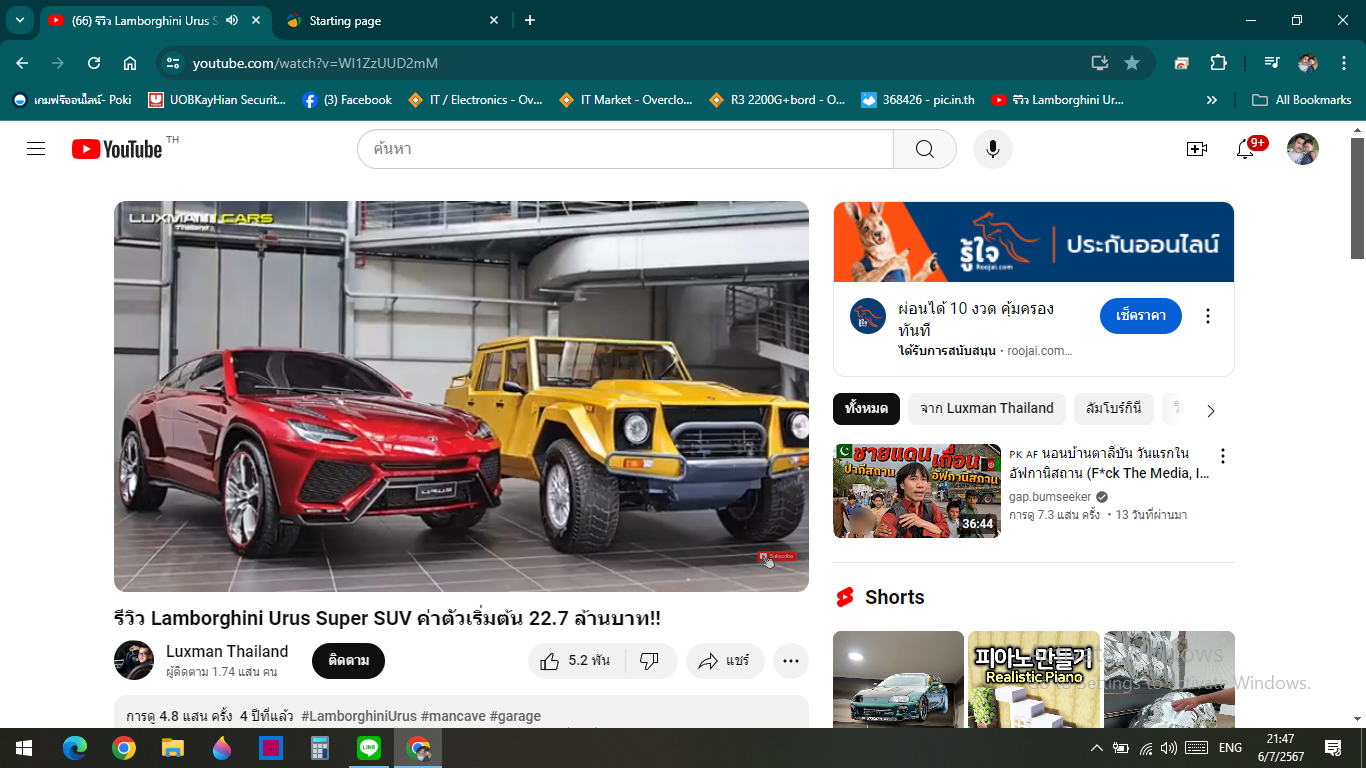This screenshot has width=1366, height=768.
Task: Click the browser home button
Action: [130, 63]
